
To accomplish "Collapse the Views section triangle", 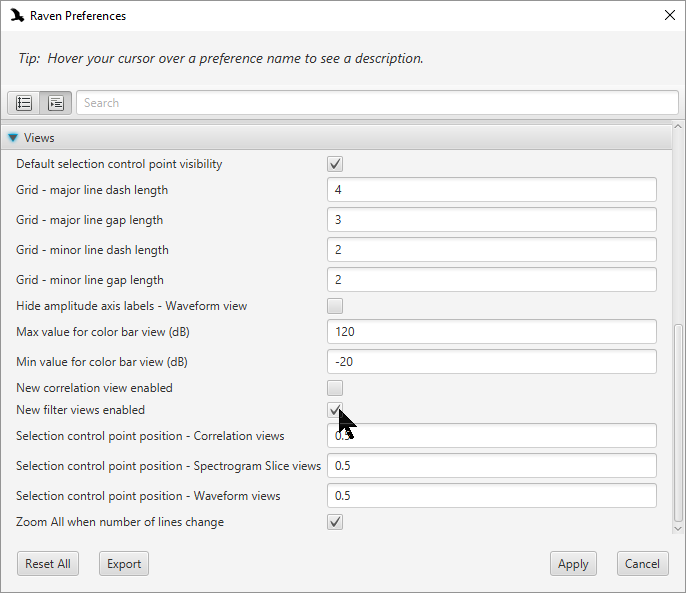I will [x=13, y=138].
